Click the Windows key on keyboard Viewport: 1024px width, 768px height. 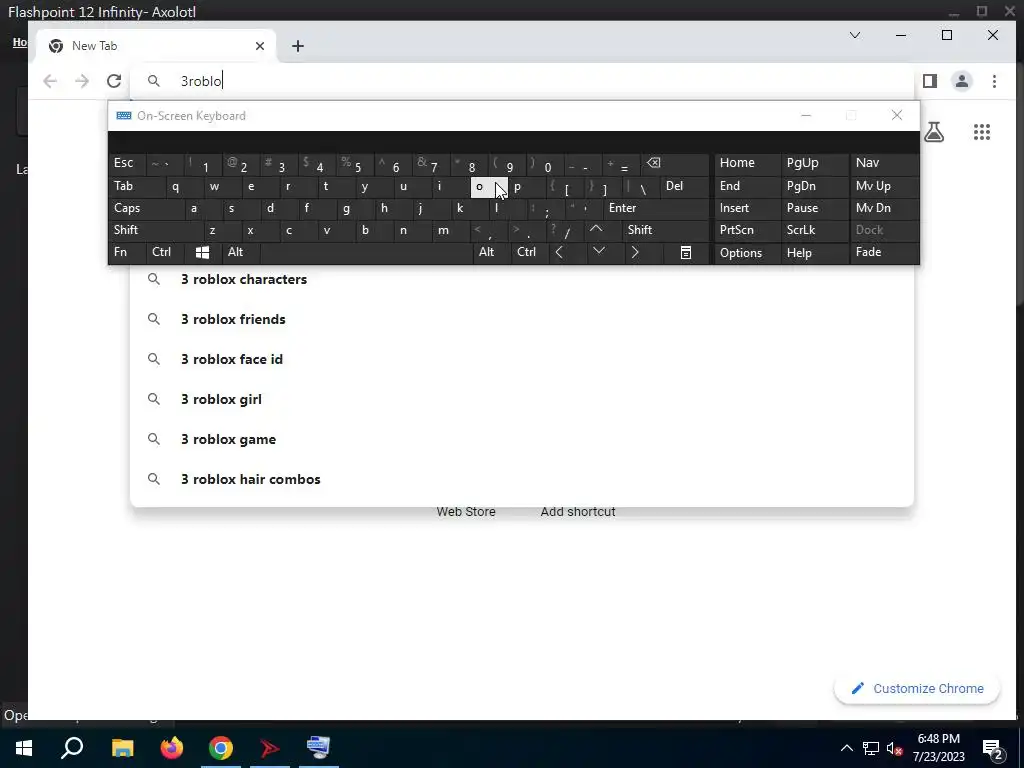point(202,252)
